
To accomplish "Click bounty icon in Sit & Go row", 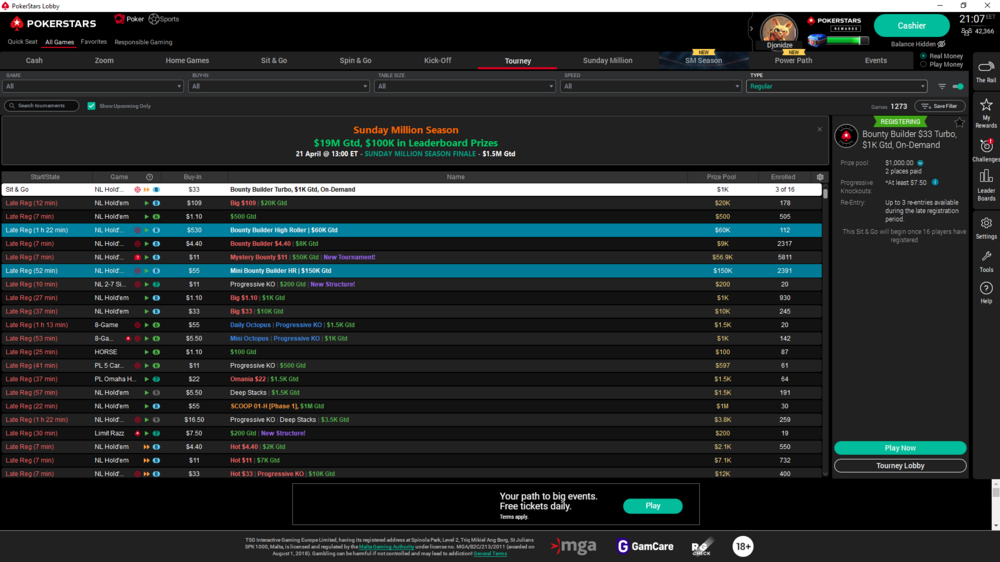I will [137, 189].
